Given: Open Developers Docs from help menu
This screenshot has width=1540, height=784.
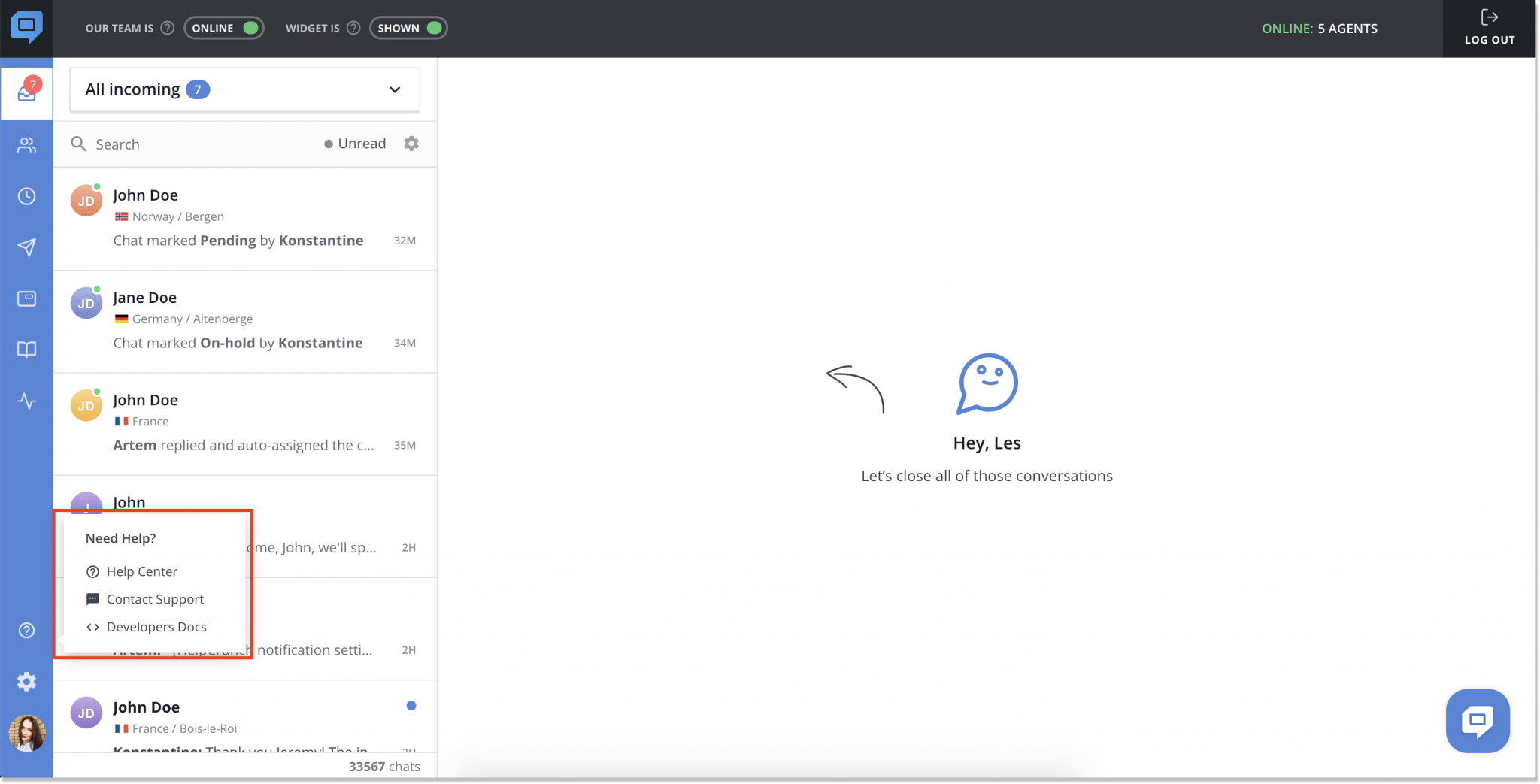Looking at the screenshot, I should coord(156,626).
